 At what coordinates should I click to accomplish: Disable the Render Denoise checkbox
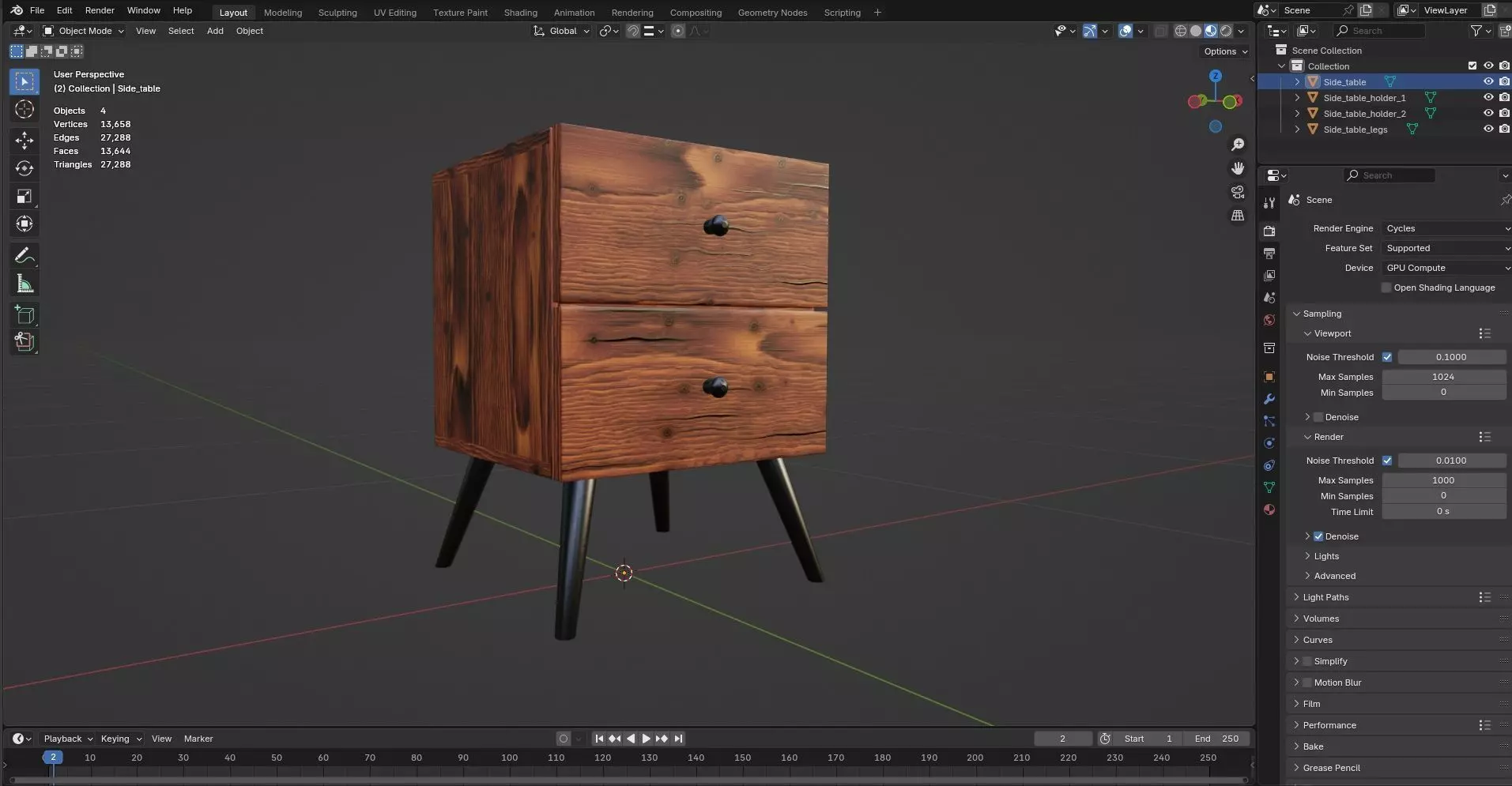1318,536
